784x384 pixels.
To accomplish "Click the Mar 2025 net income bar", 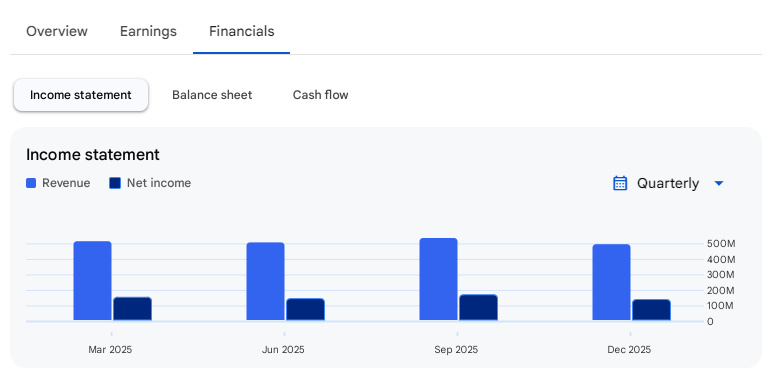I will click(132, 309).
